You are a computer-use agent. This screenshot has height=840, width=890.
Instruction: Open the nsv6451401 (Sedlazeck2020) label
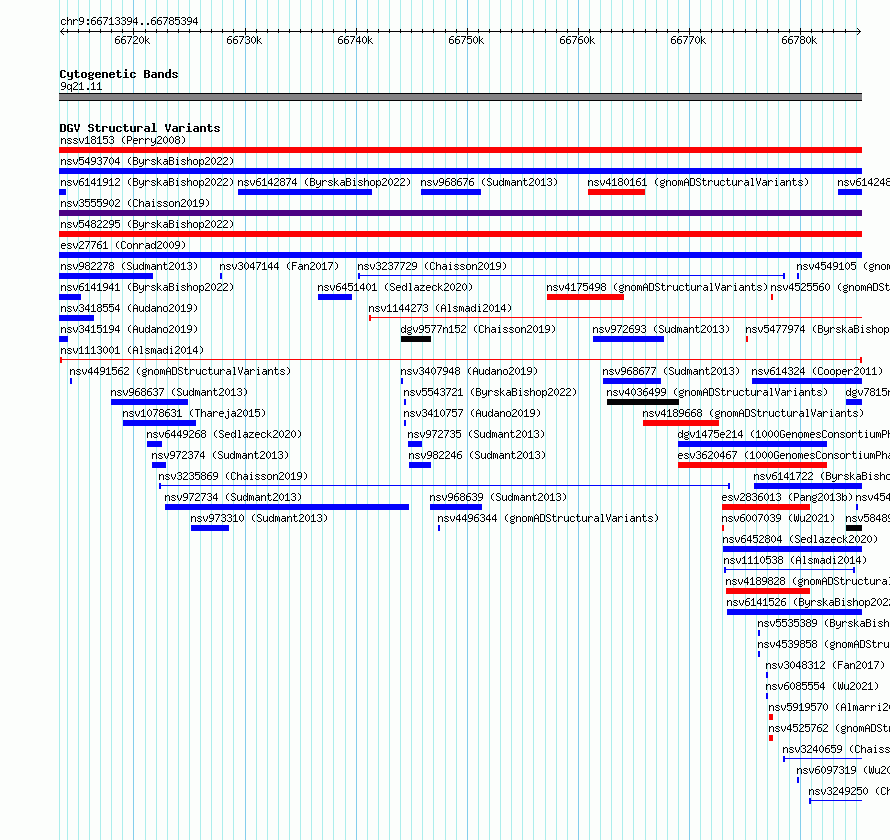coord(395,287)
